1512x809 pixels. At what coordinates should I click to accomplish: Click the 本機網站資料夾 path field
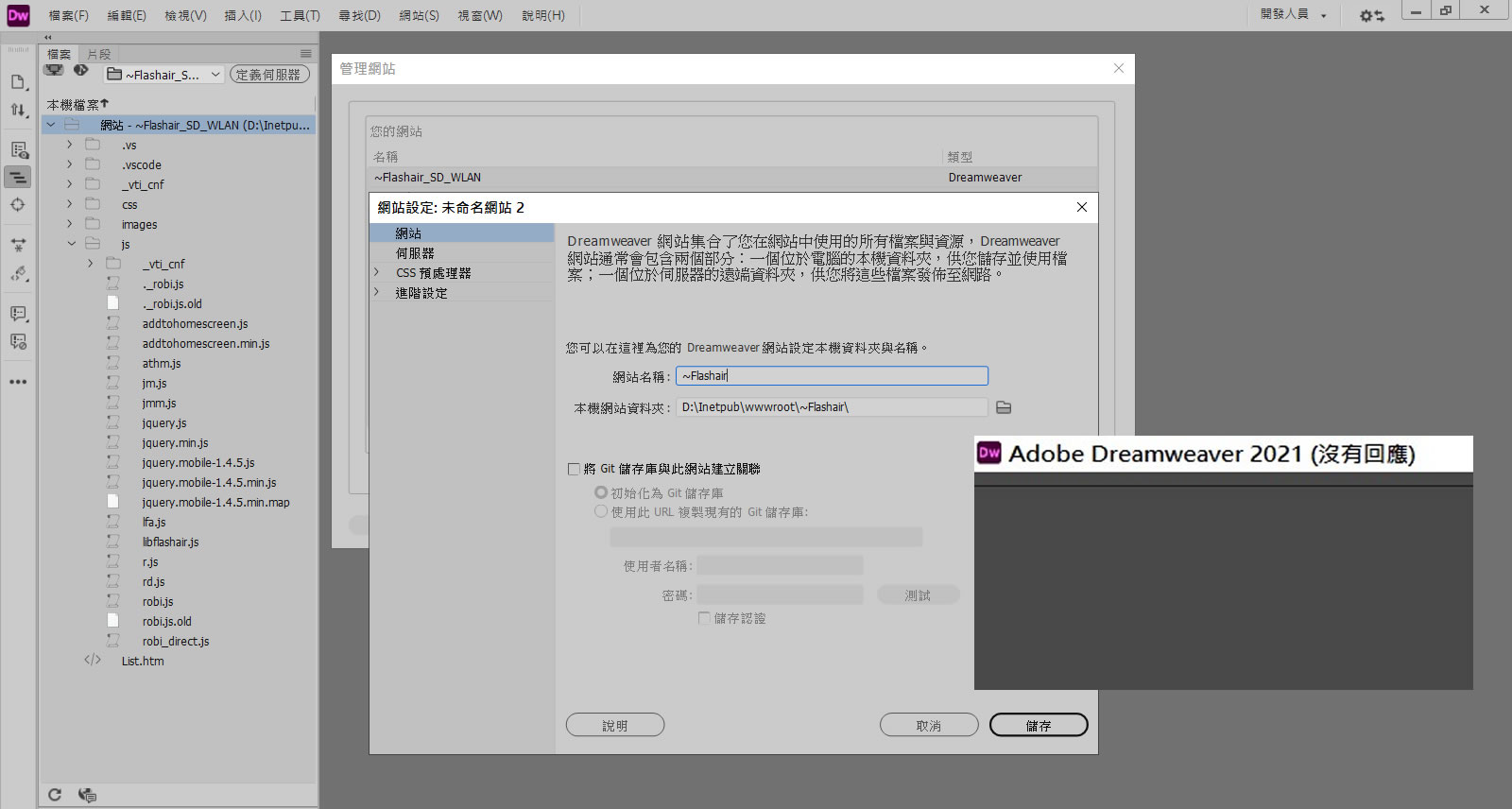pos(832,407)
